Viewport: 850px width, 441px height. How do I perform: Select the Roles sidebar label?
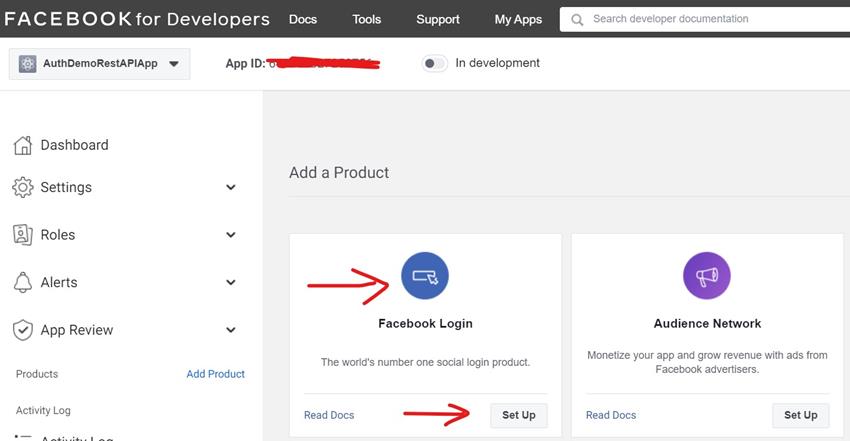coord(58,235)
